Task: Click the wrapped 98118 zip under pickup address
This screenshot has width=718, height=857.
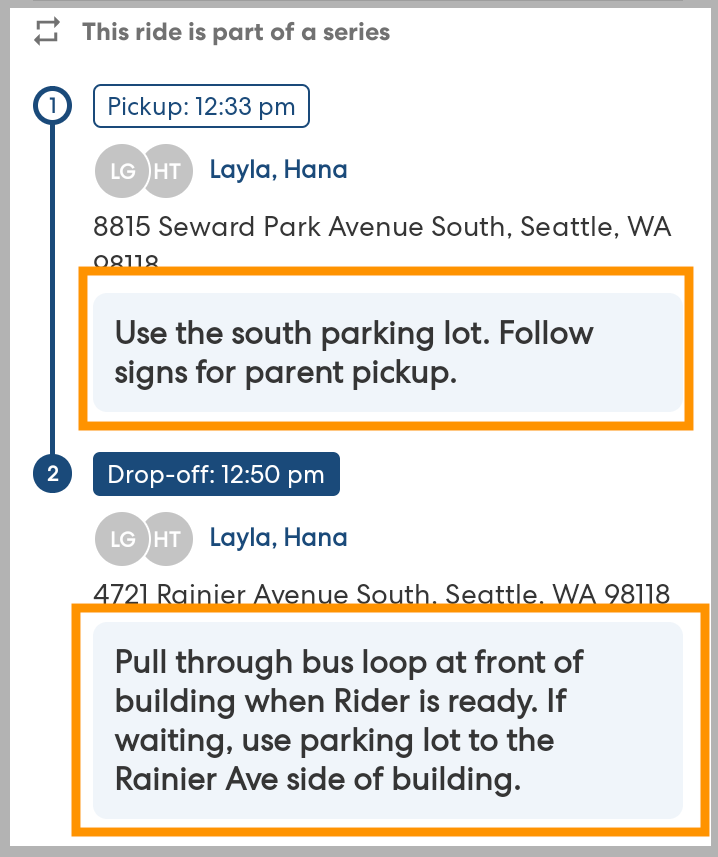Action: (x=127, y=263)
